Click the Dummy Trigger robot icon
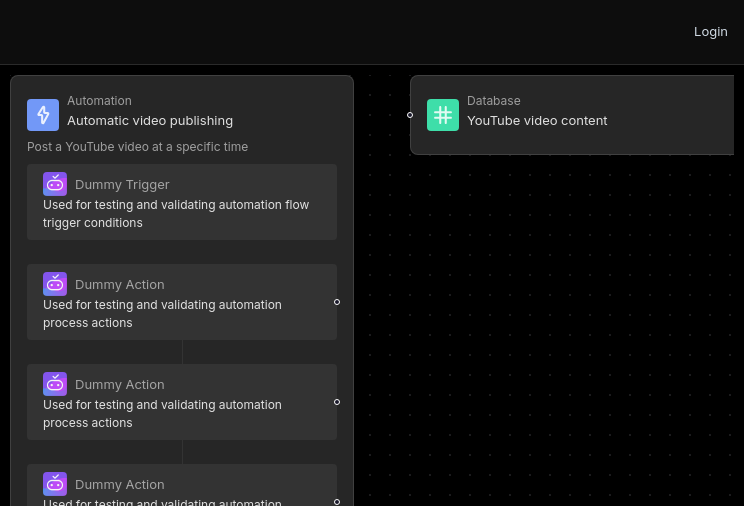Screen dimensions: 744x506 tap(55, 184)
